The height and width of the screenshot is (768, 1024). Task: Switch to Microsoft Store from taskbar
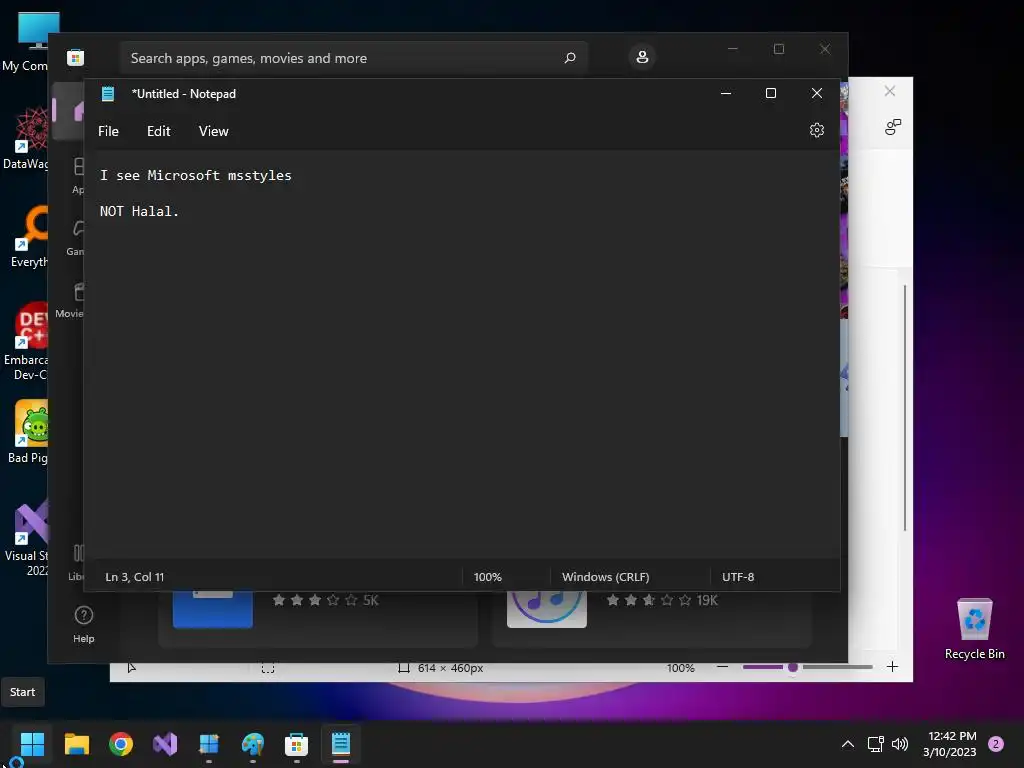pyautogui.click(x=296, y=744)
